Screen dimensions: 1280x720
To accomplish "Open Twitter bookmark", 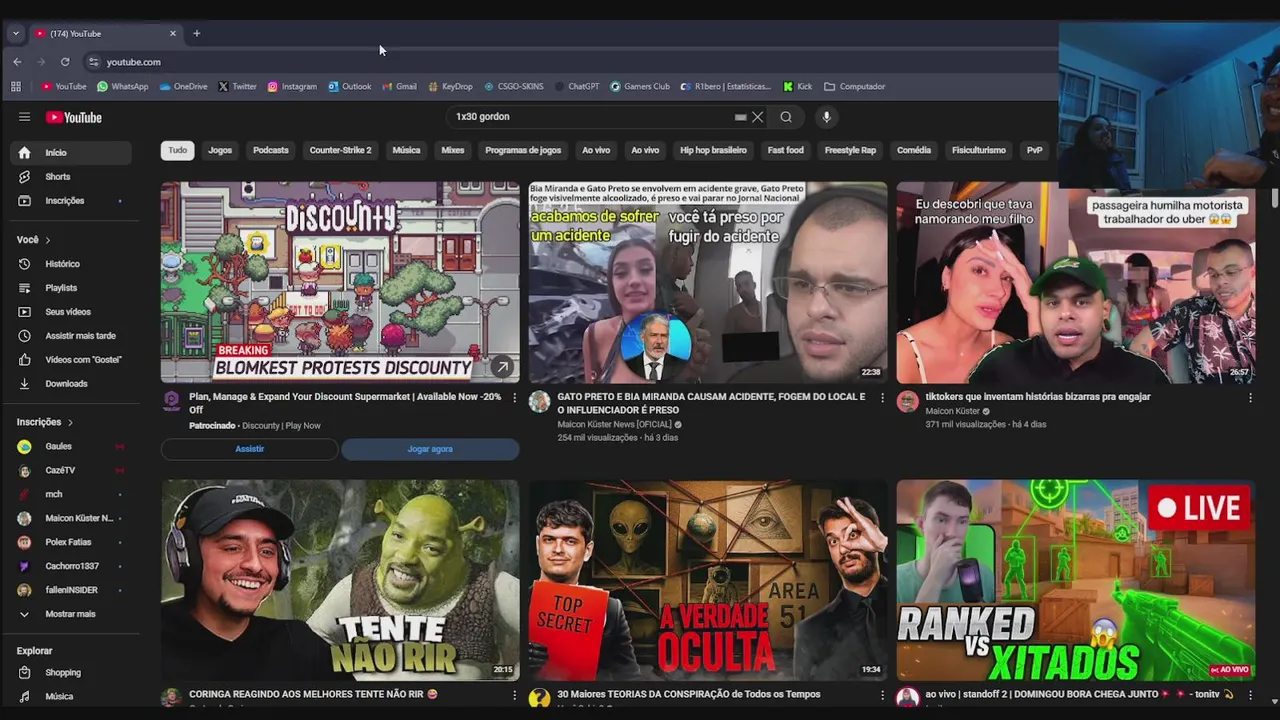I will (237, 87).
